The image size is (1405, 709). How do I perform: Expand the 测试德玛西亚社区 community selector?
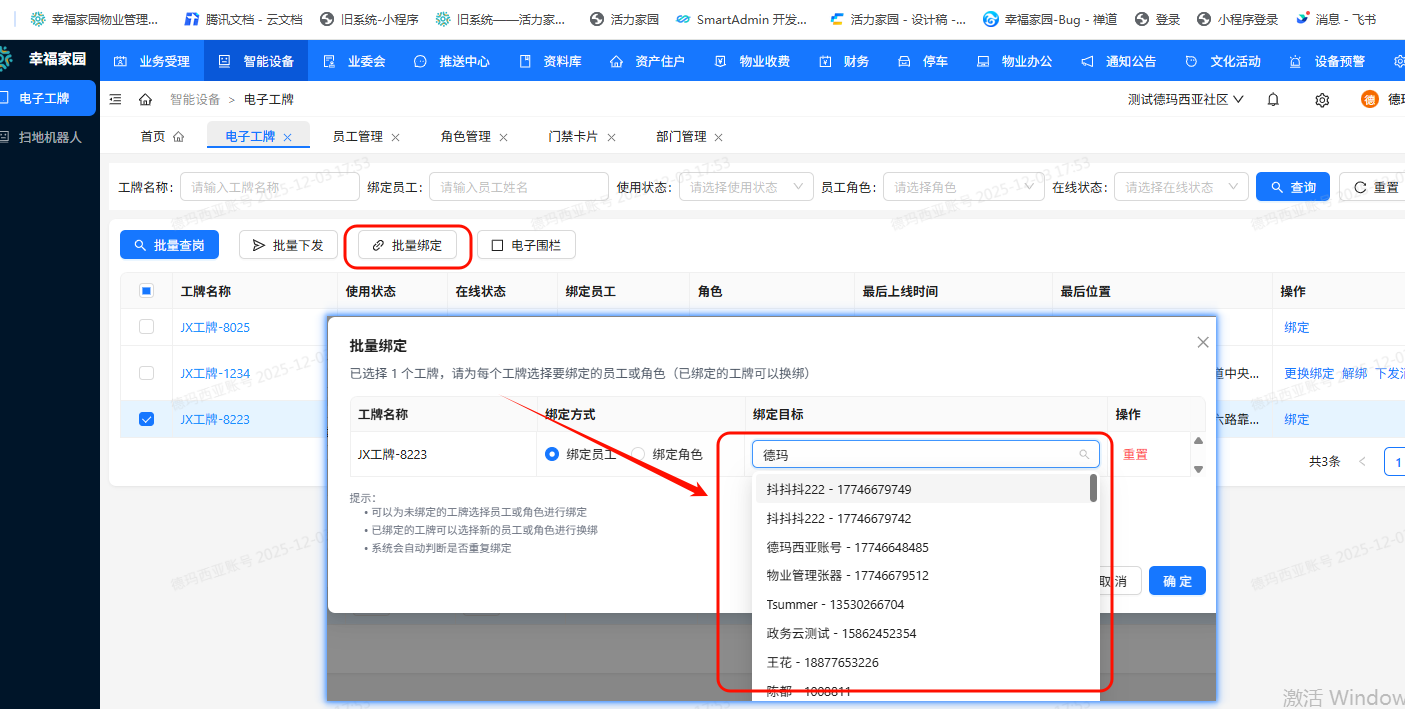click(1185, 100)
